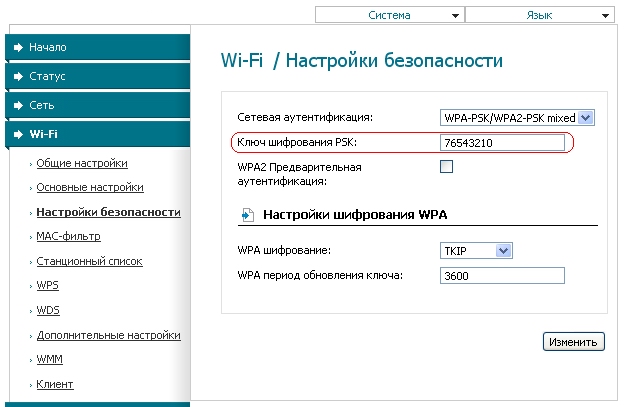
Task: Open the Дополнительные настройки link
Action: [106, 335]
